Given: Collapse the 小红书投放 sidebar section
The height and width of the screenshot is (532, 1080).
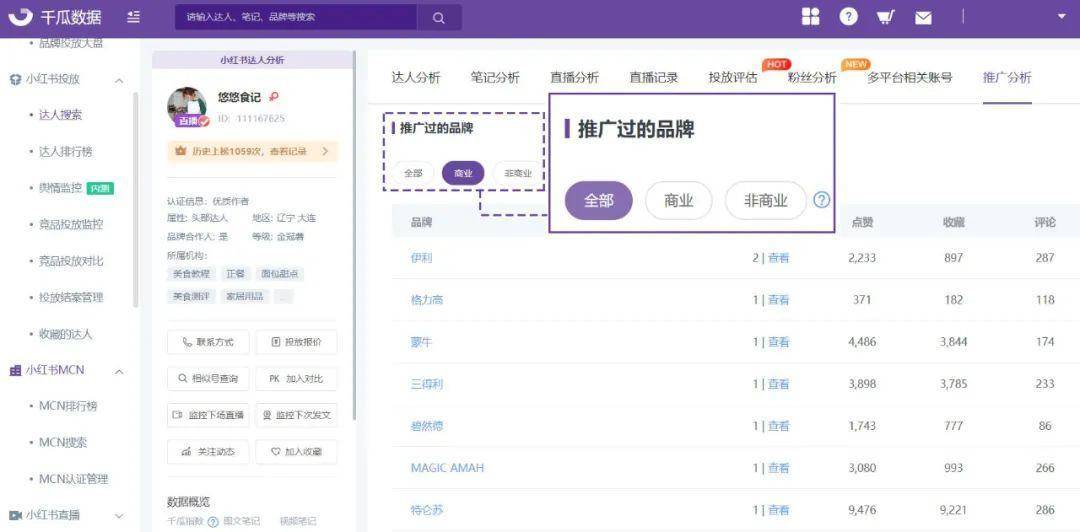Looking at the screenshot, I should (x=119, y=81).
